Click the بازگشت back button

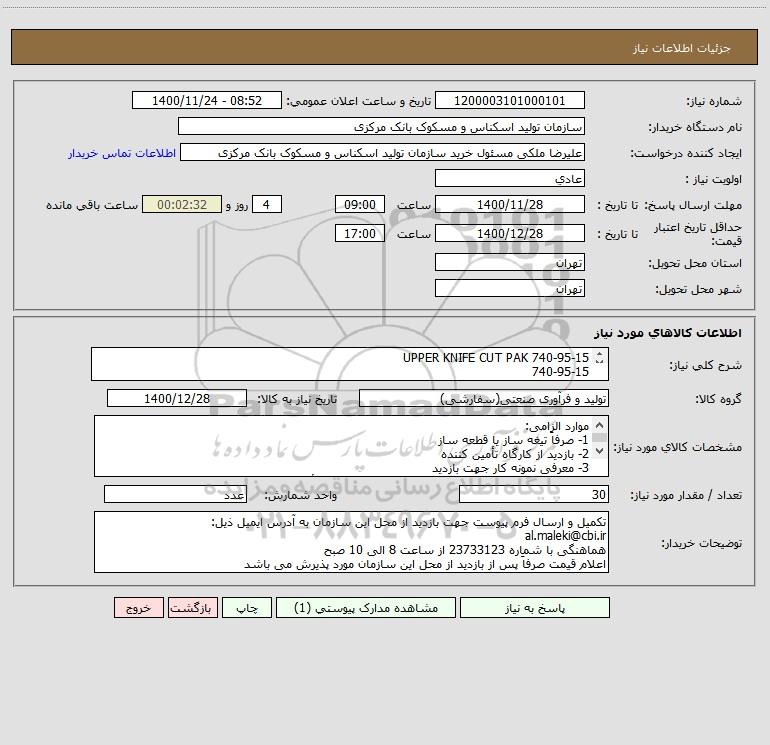coord(192,607)
